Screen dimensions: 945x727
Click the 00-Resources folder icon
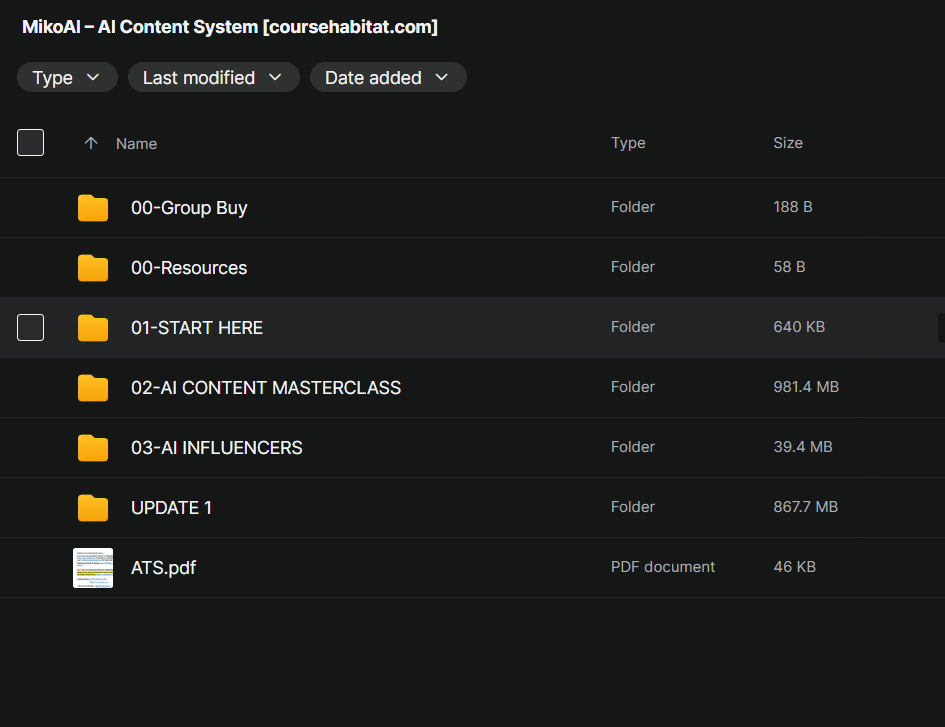coord(93,268)
